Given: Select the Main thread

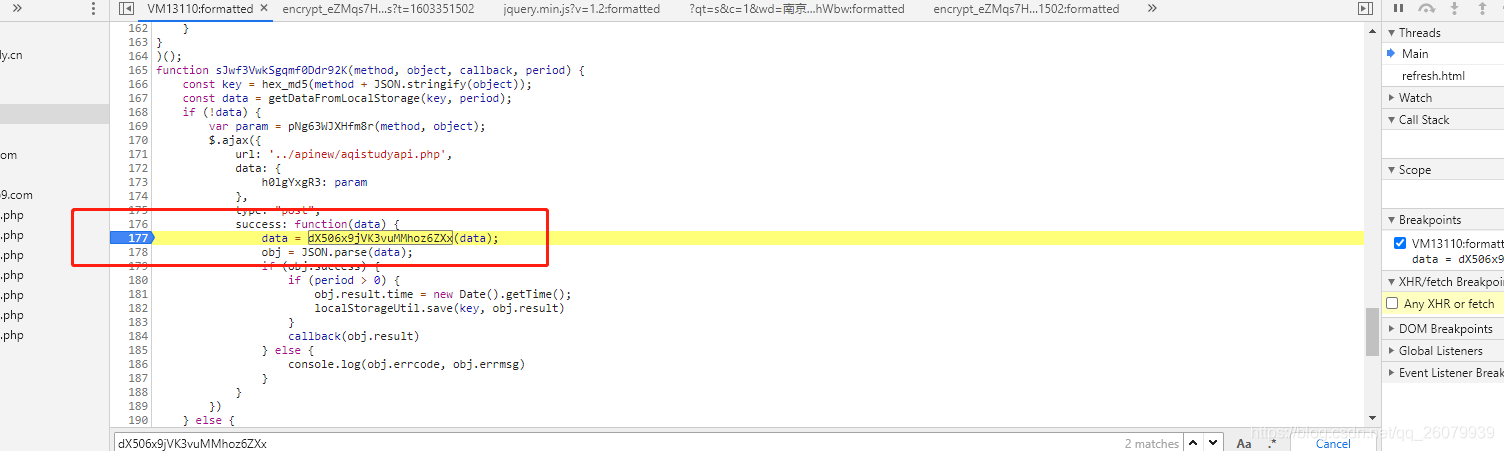Looking at the screenshot, I should pos(1443,53).
